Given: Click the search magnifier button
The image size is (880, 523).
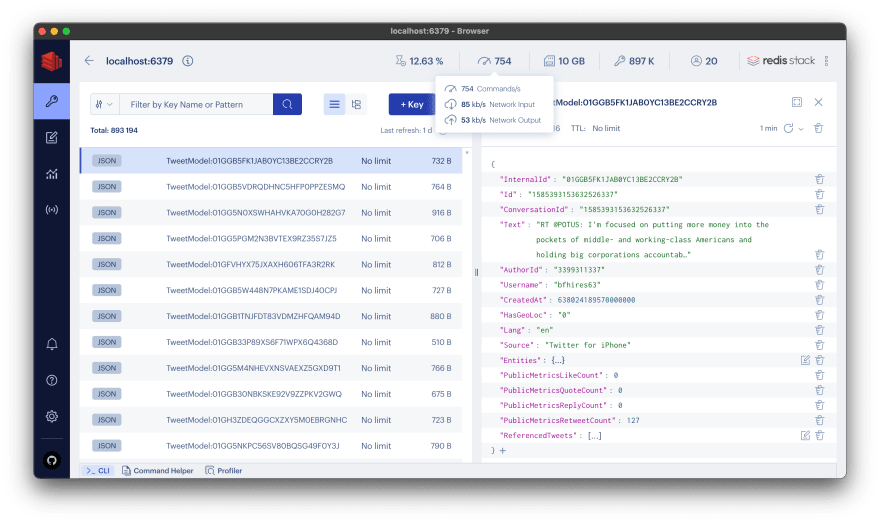Looking at the screenshot, I should [x=287, y=104].
